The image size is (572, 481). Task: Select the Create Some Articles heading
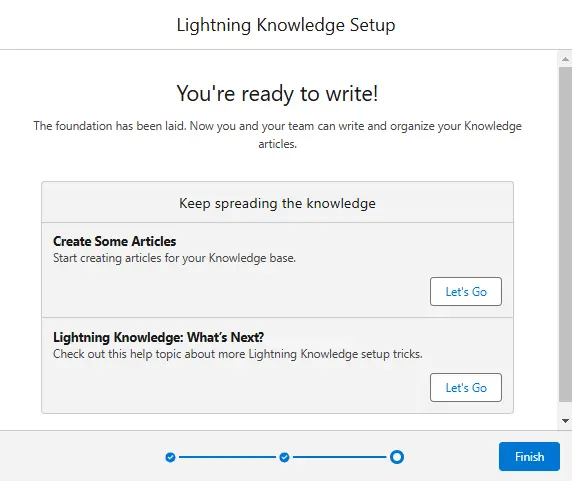coord(115,241)
